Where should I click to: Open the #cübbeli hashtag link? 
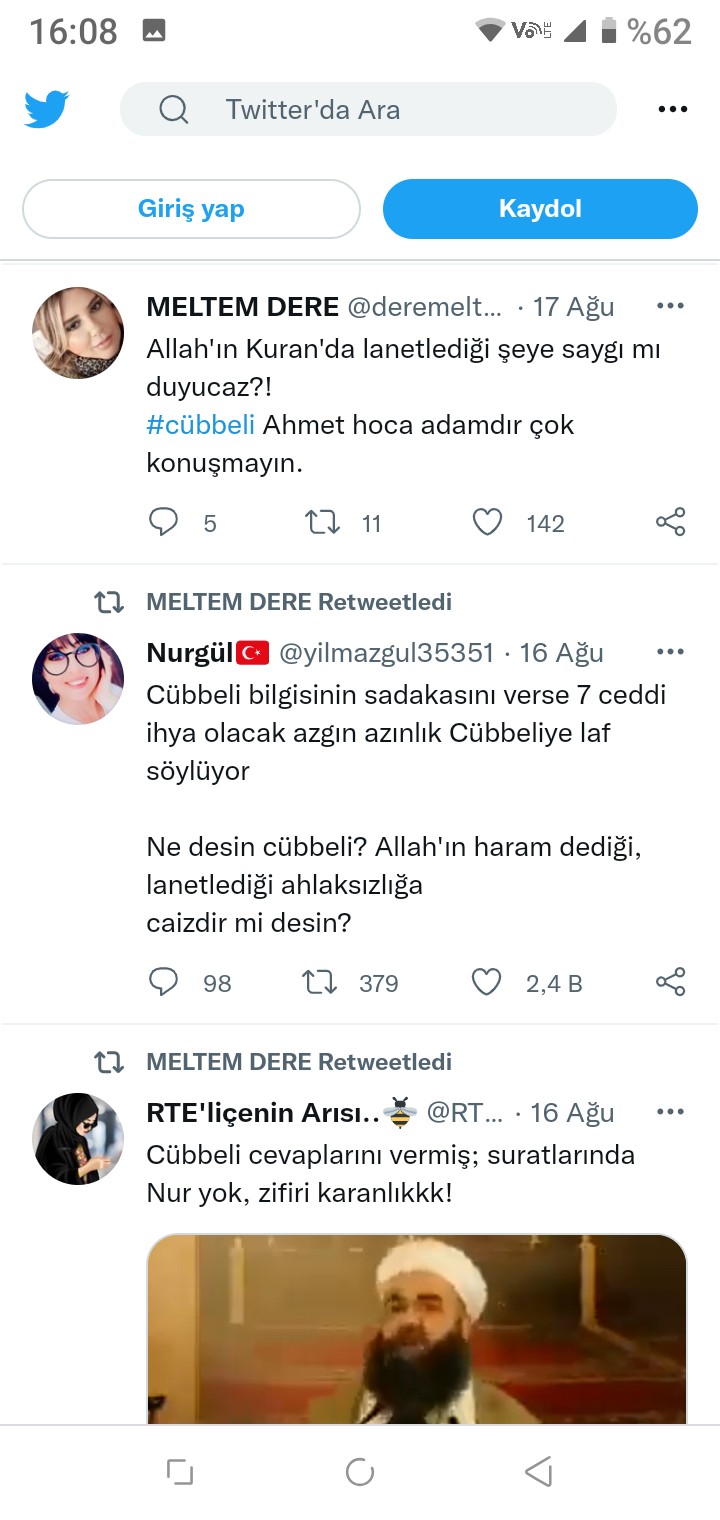click(x=201, y=425)
